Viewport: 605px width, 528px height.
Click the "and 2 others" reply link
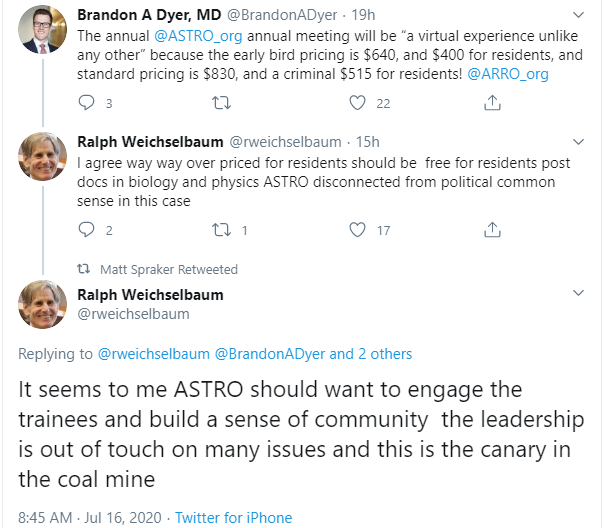pyautogui.click(x=370, y=353)
